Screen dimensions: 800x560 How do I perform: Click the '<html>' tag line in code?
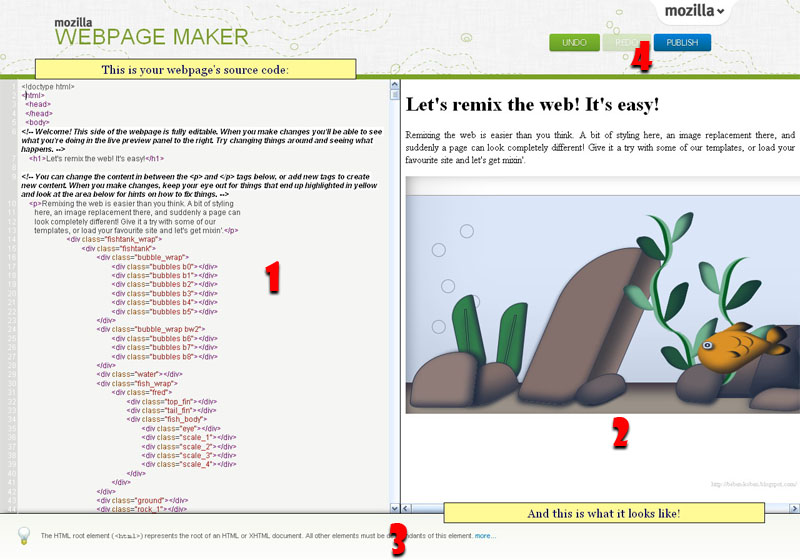(33, 95)
